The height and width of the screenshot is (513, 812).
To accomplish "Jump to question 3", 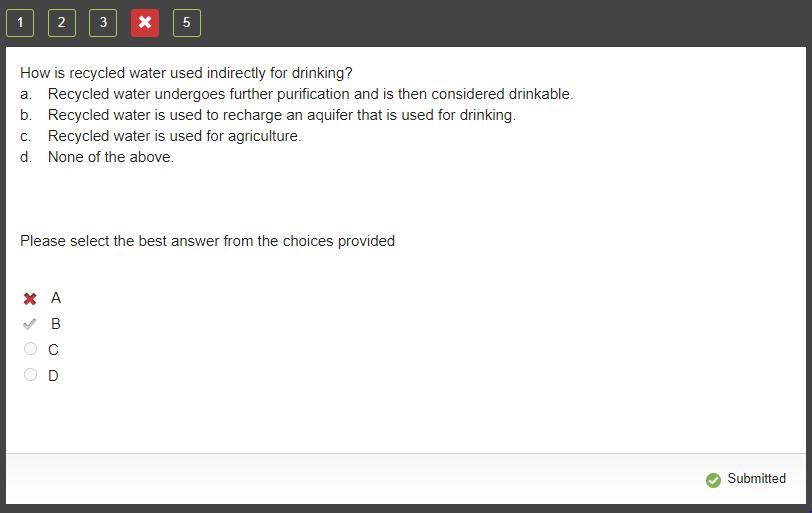I will [x=103, y=23].
